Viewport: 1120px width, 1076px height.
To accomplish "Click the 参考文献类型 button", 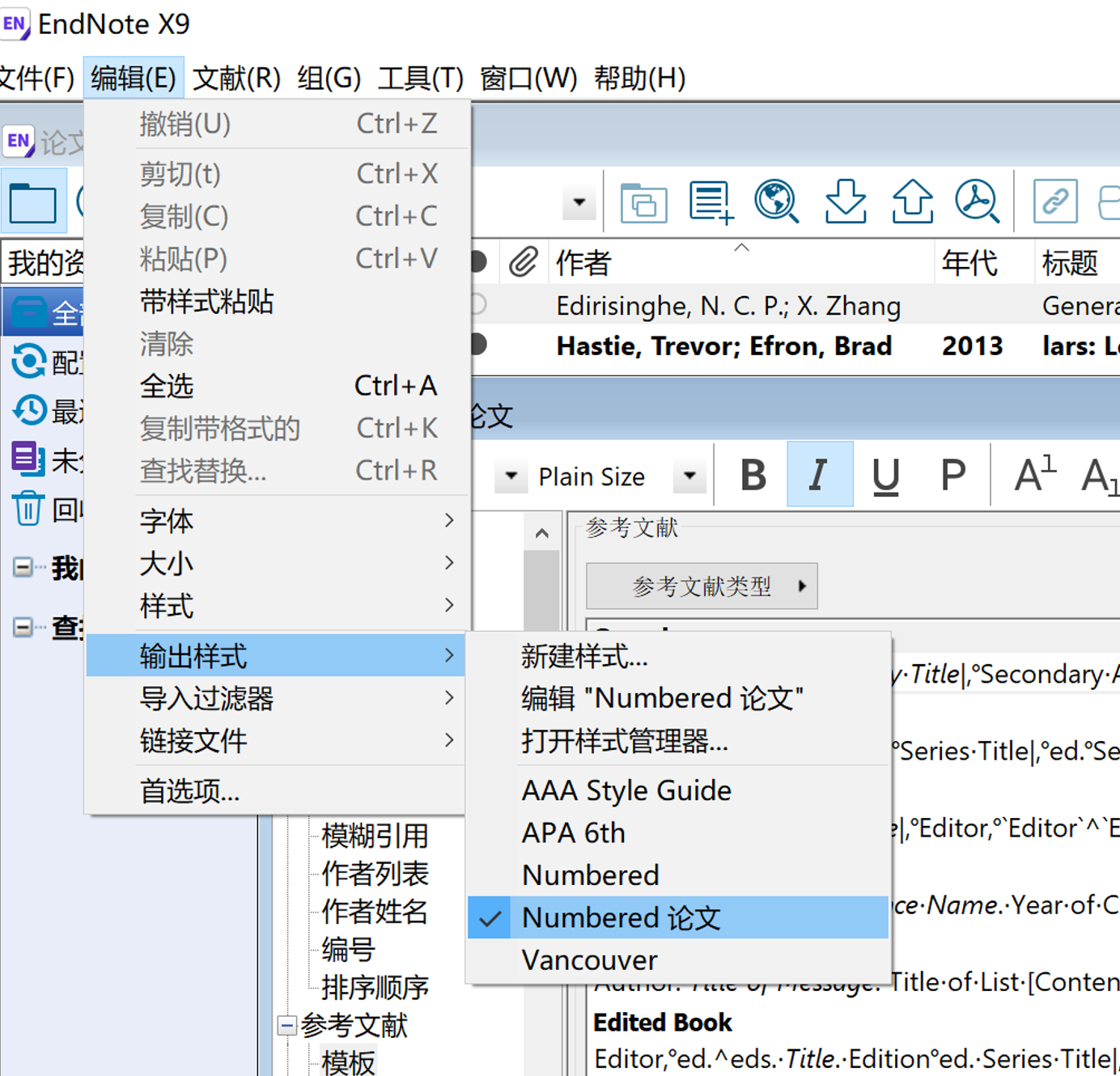I will click(702, 586).
